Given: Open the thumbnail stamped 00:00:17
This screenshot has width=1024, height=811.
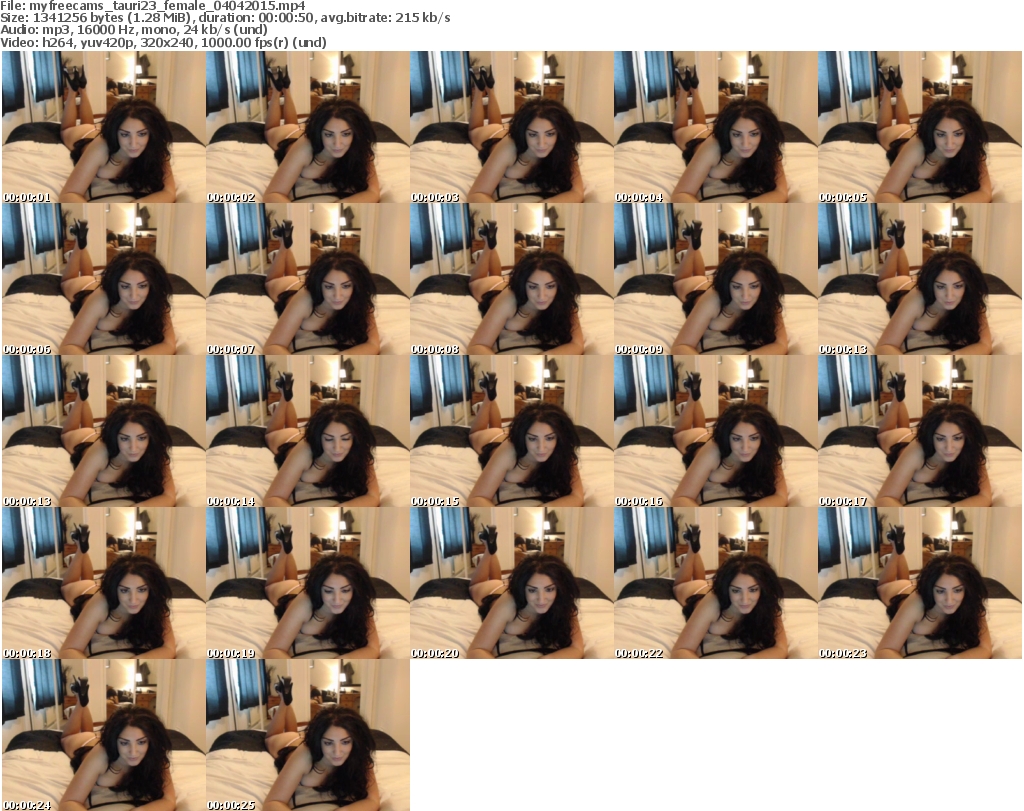Looking at the screenshot, I should [x=920, y=431].
